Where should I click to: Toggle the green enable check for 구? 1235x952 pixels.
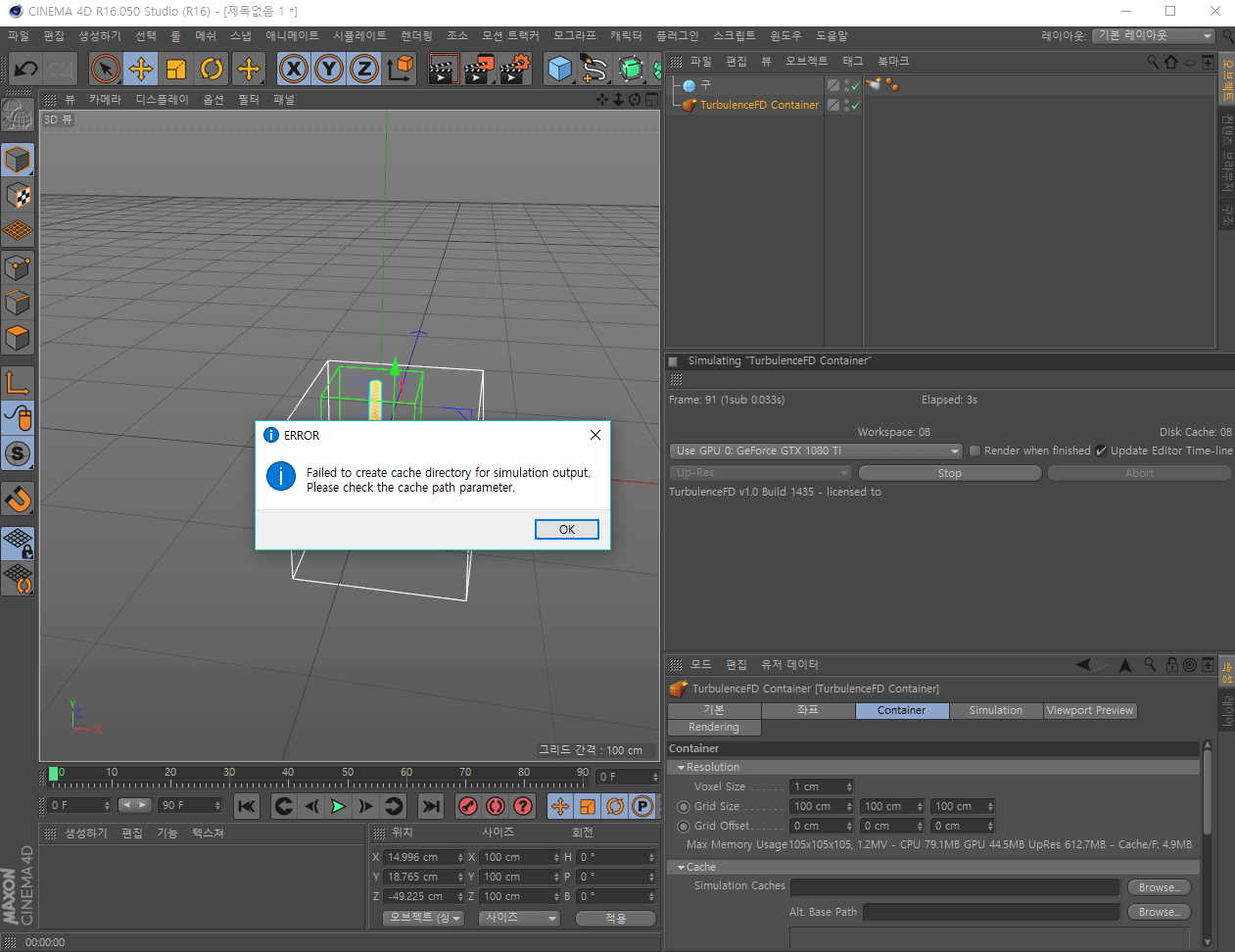pyautogui.click(x=855, y=85)
